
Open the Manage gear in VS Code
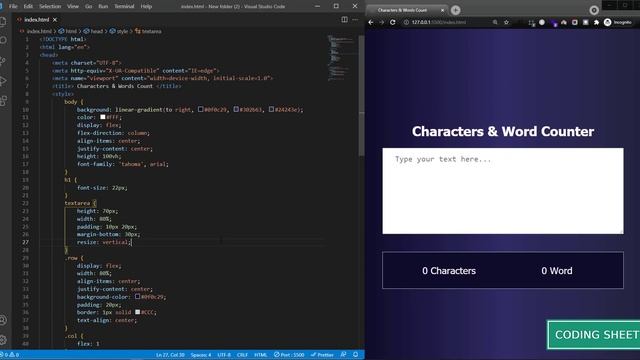[x=3, y=340]
